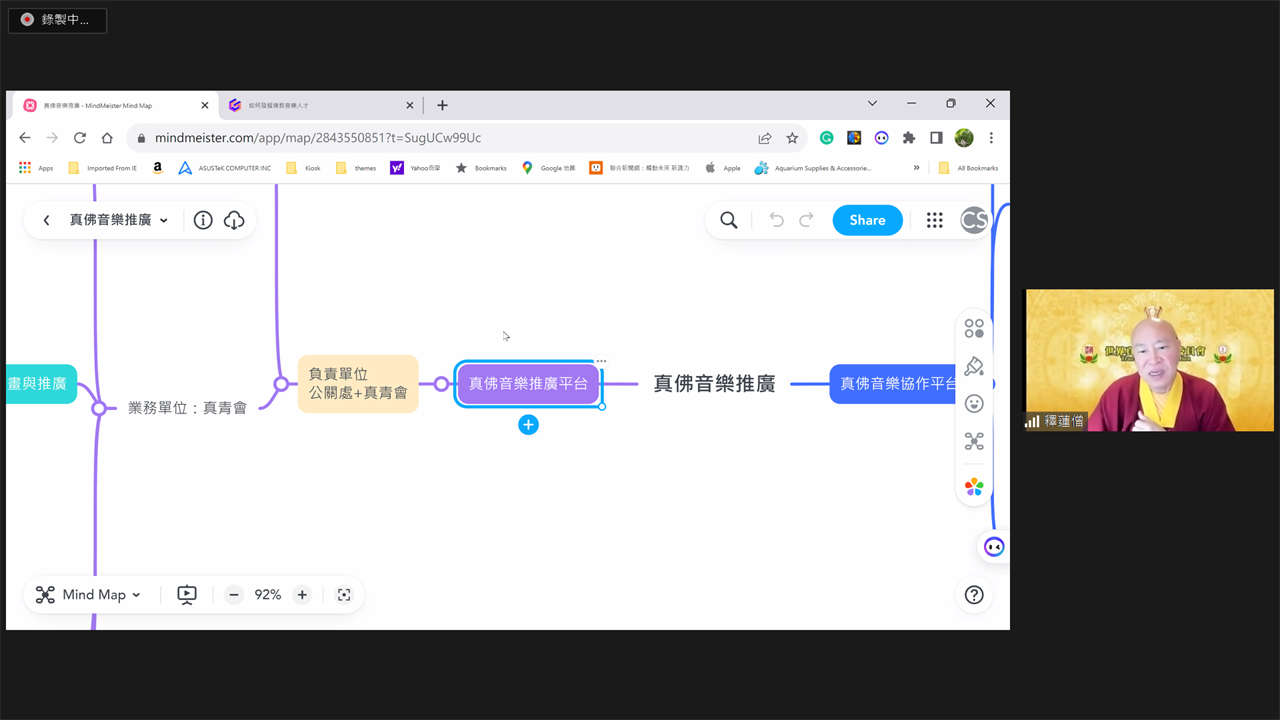Click the fit-to-screen center map icon
Image resolution: width=1280 pixels, height=720 pixels.
344,595
